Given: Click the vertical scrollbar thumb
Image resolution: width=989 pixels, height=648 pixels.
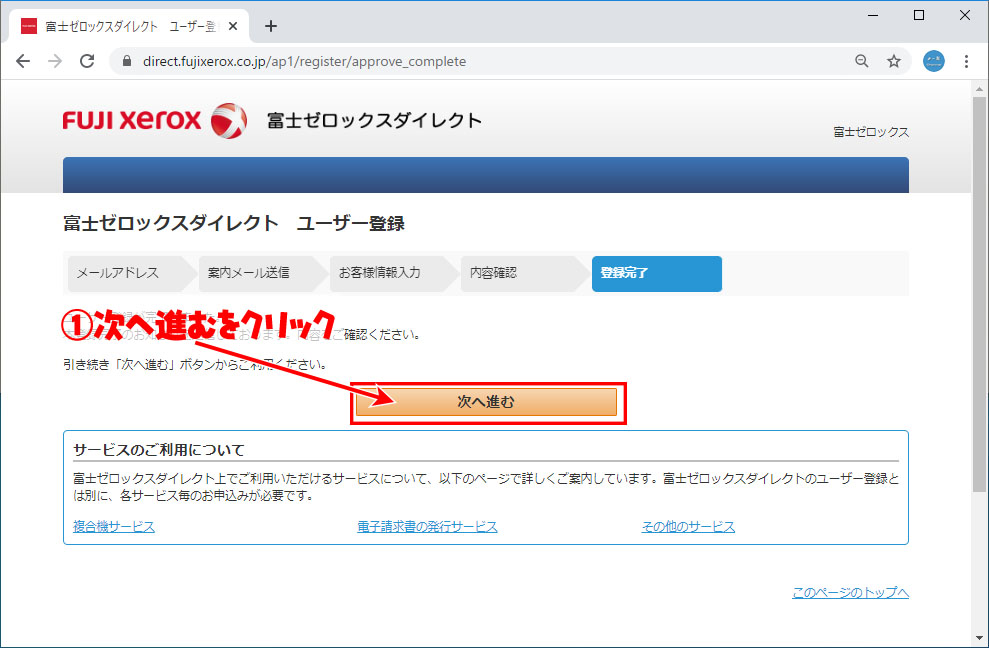Looking at the screenshot, I should (x=979, y=293).
